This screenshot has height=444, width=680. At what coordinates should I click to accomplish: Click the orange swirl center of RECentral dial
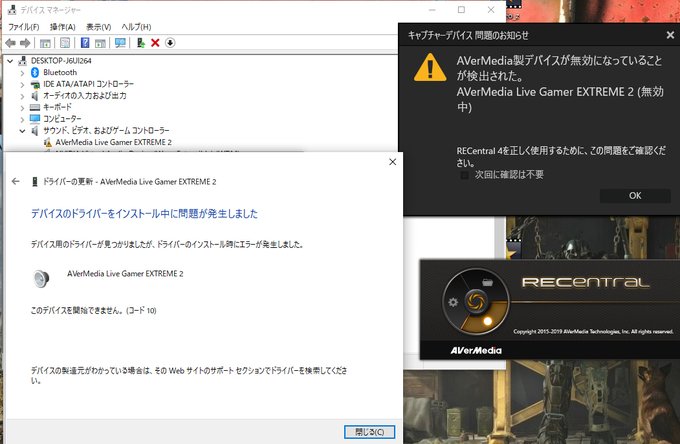point(476,300)
